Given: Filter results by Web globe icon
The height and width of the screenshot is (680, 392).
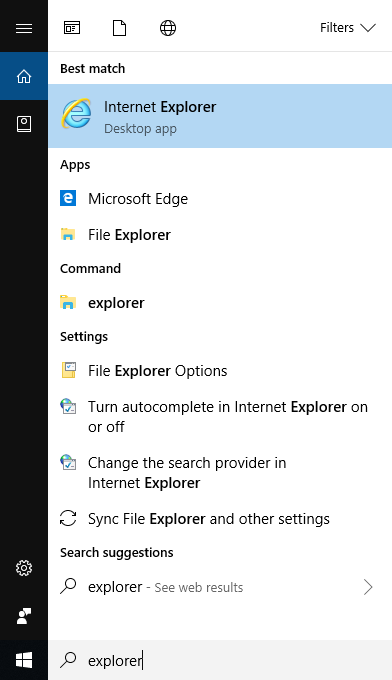Looking at the screenshot, I should [x=168, y=28].
